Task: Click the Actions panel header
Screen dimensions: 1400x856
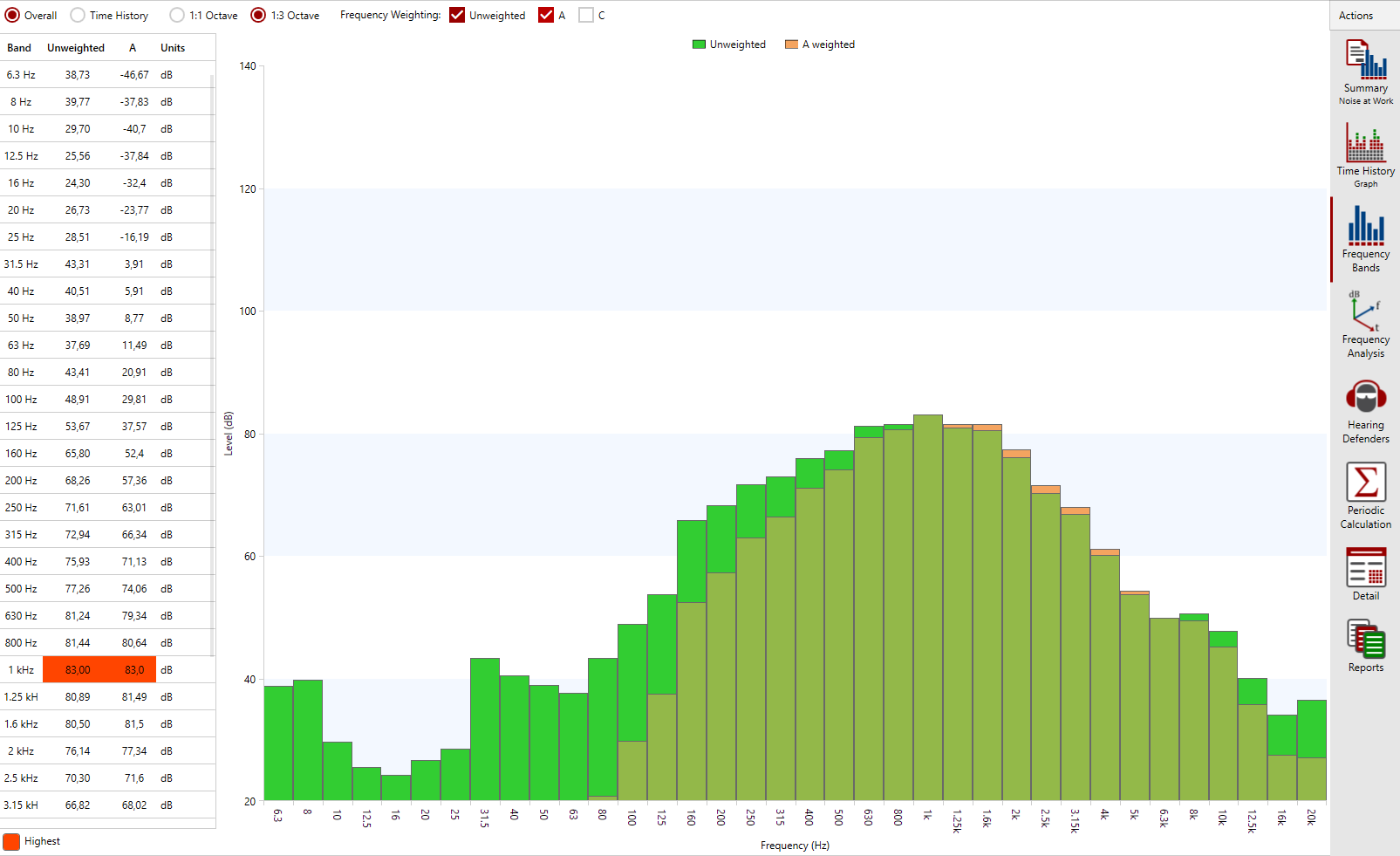Action: pos(1365,16)
